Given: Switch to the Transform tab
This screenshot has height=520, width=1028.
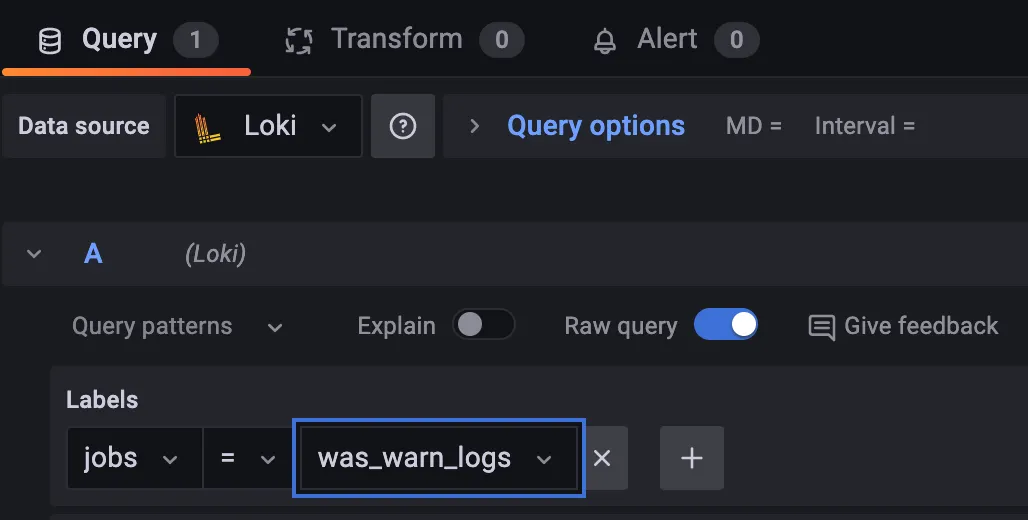Looking at the screenshot, I should 397,39.
